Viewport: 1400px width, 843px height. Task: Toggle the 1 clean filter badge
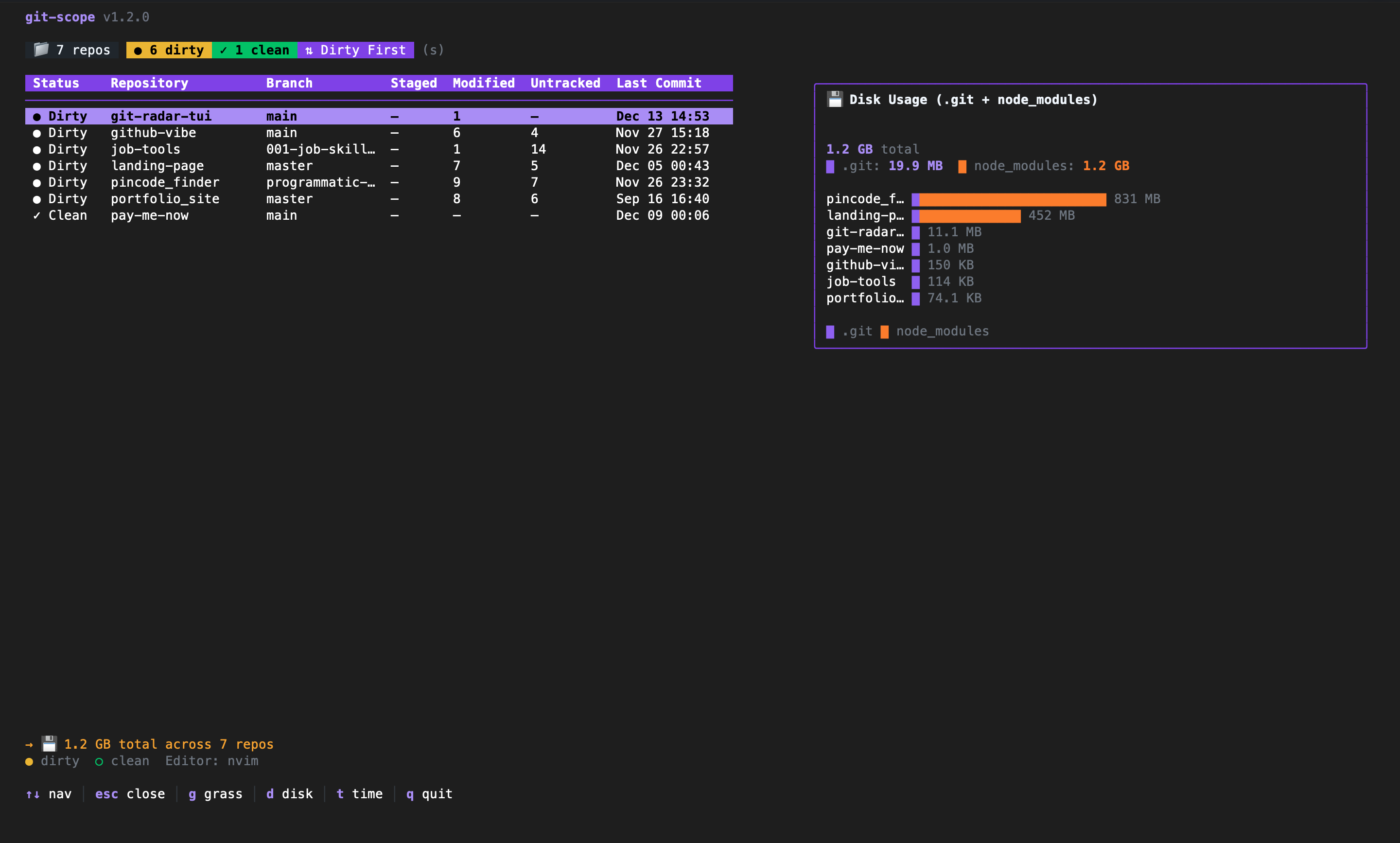pyautogui.click(x=254, y=50)
